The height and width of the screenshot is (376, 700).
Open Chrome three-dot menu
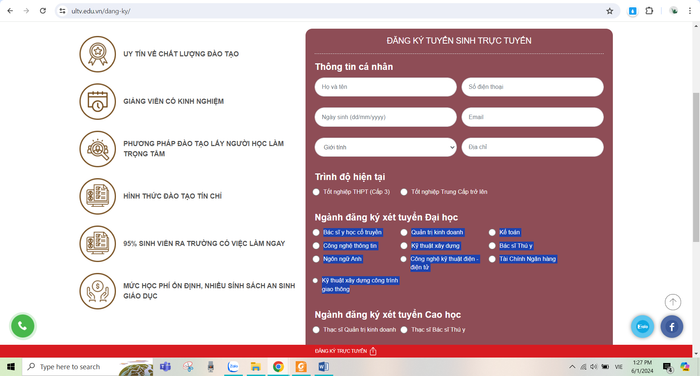(x=690, y=11)
